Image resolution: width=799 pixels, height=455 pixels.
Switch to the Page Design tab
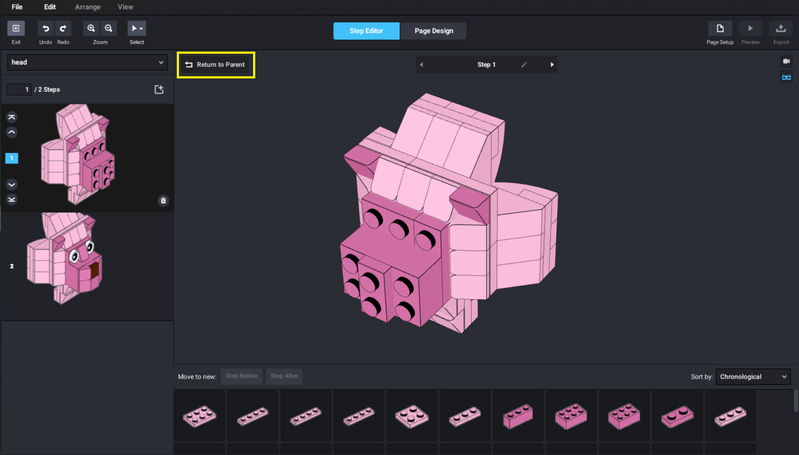pyautogui.click(x=433, y=31)
